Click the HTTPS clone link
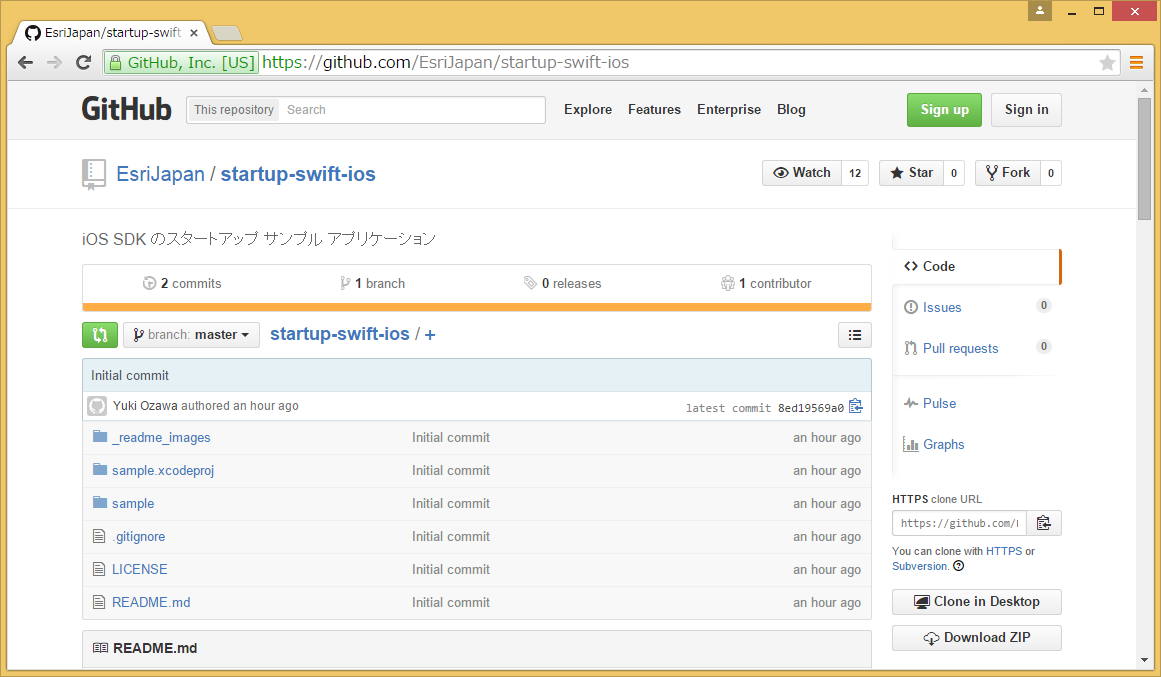This screenshot has height=677, width=1161. [x=1003, y=551]
